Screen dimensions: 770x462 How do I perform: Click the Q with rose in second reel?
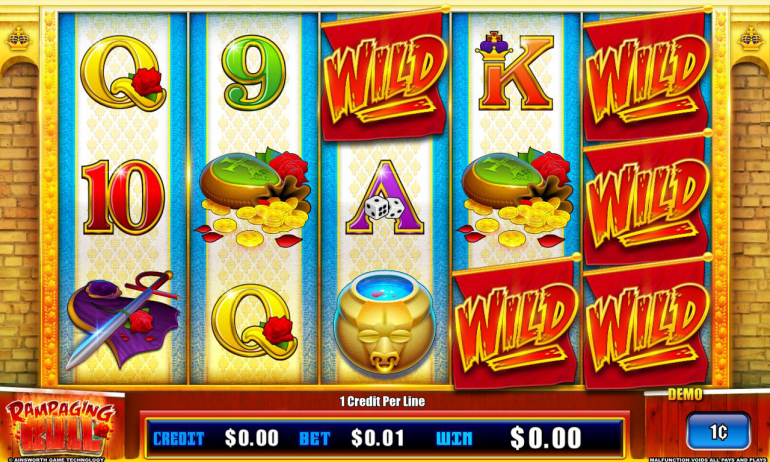click(254, 321)
